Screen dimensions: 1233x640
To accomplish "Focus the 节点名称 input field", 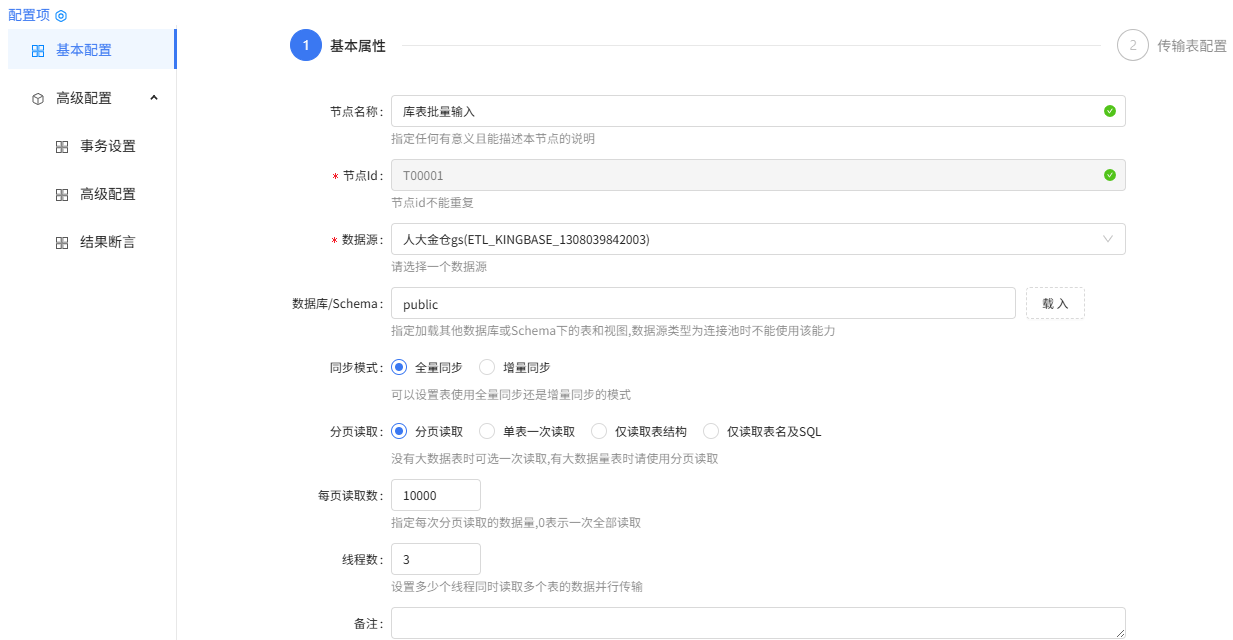I will [758, 111].
